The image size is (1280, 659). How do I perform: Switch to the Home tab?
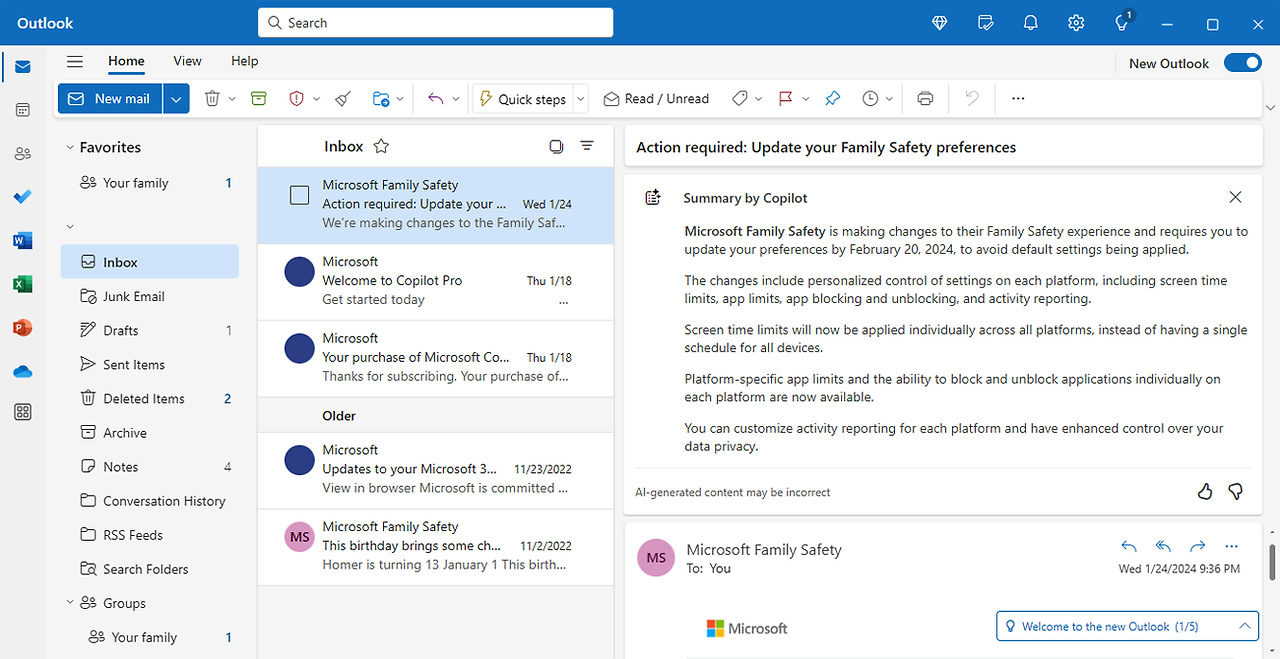(x=126, y=61)
